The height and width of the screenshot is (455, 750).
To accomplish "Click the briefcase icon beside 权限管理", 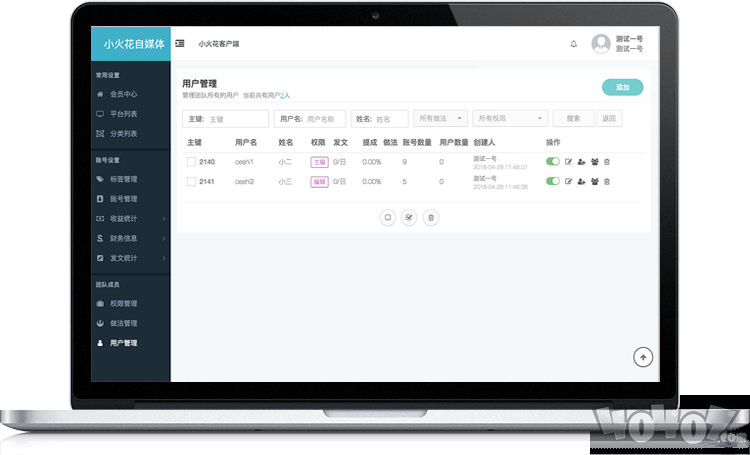I will [x=100, y=303].
